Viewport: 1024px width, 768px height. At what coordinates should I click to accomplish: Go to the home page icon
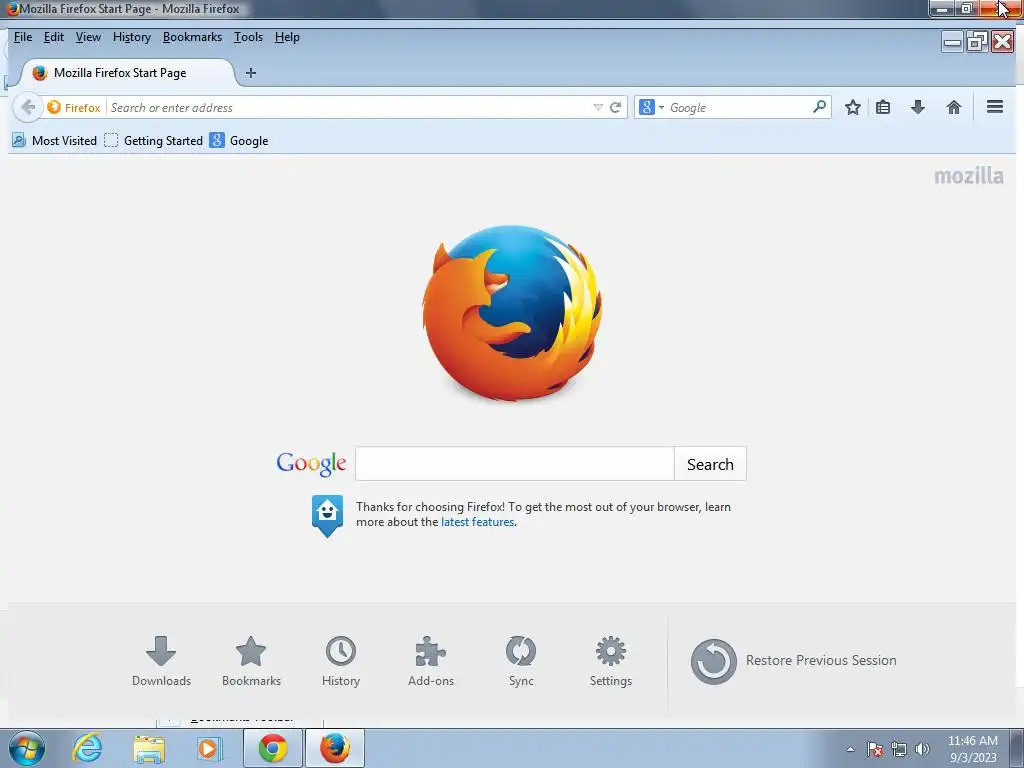(x=953, y=108)
